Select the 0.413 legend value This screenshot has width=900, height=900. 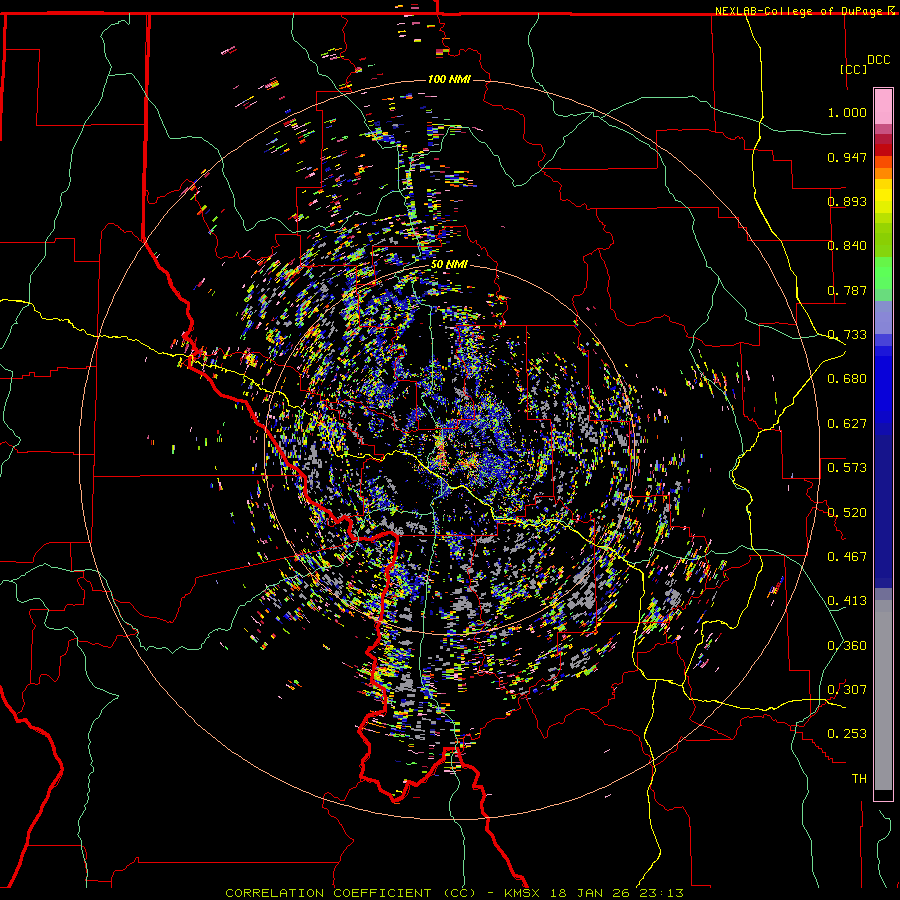point(847,601)
